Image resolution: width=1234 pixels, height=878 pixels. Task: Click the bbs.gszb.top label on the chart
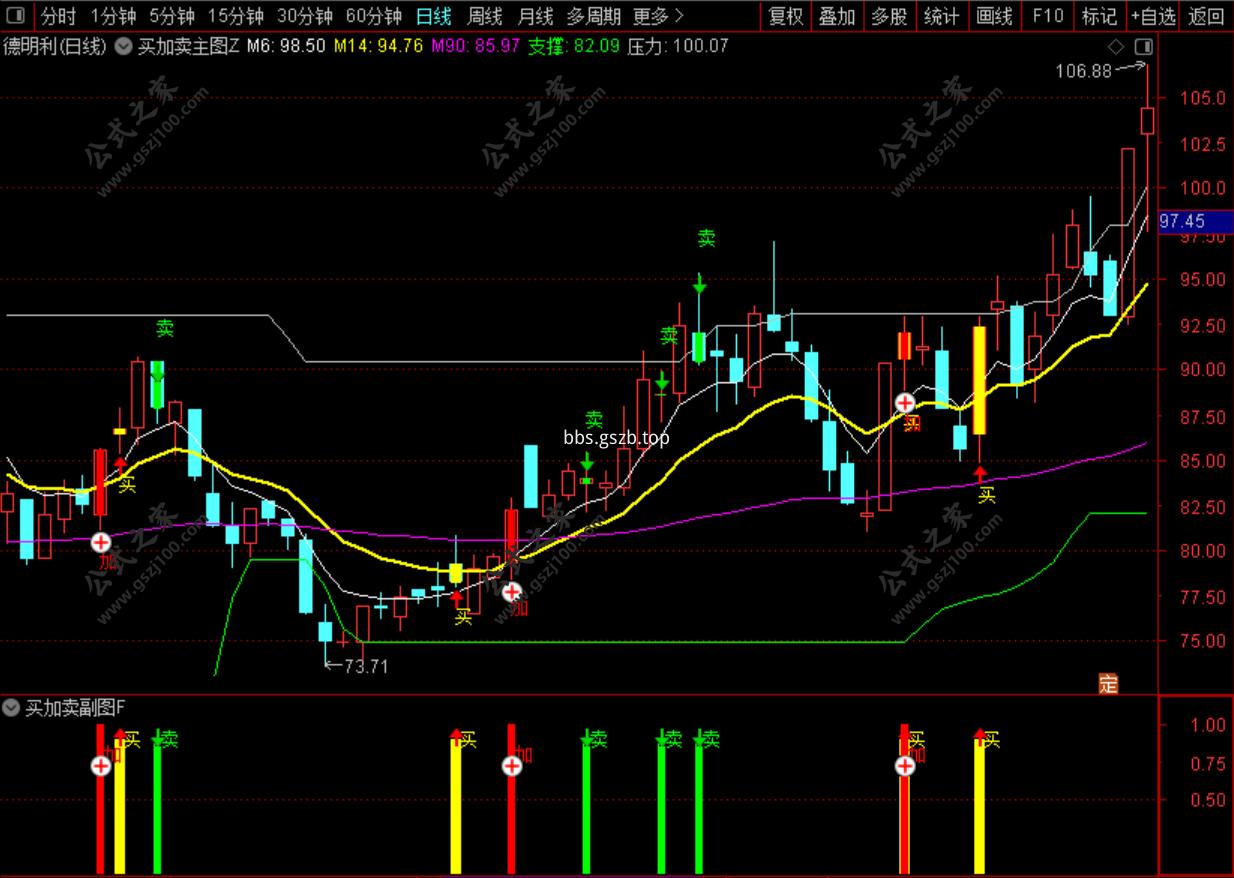point(616,437)
